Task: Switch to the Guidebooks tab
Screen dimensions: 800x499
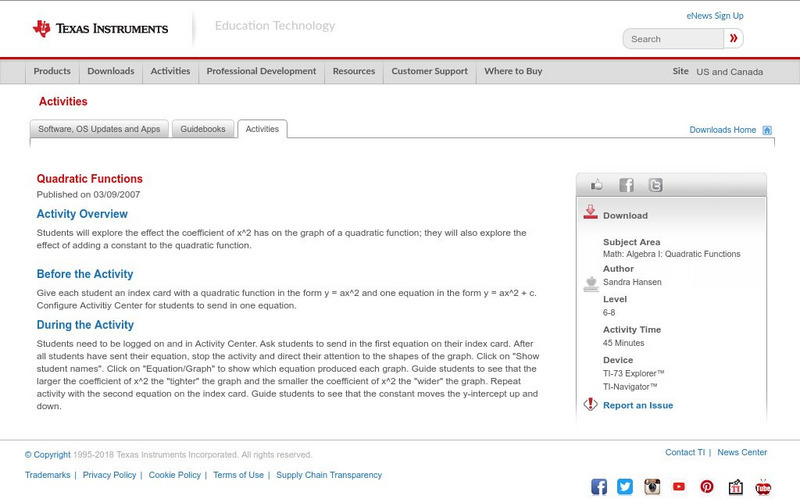Action: point(203,129)
